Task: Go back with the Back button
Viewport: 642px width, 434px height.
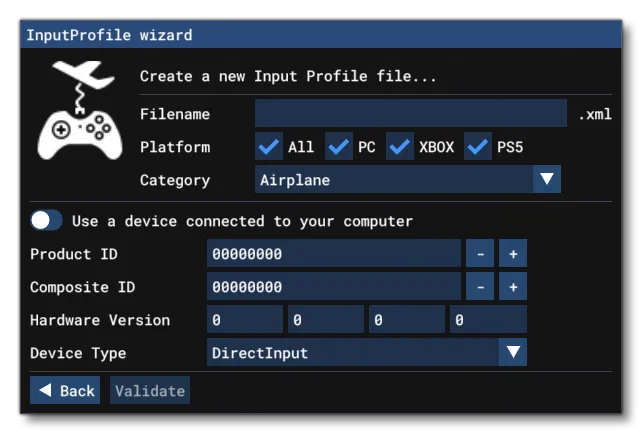Action: (x=65, y=390)
